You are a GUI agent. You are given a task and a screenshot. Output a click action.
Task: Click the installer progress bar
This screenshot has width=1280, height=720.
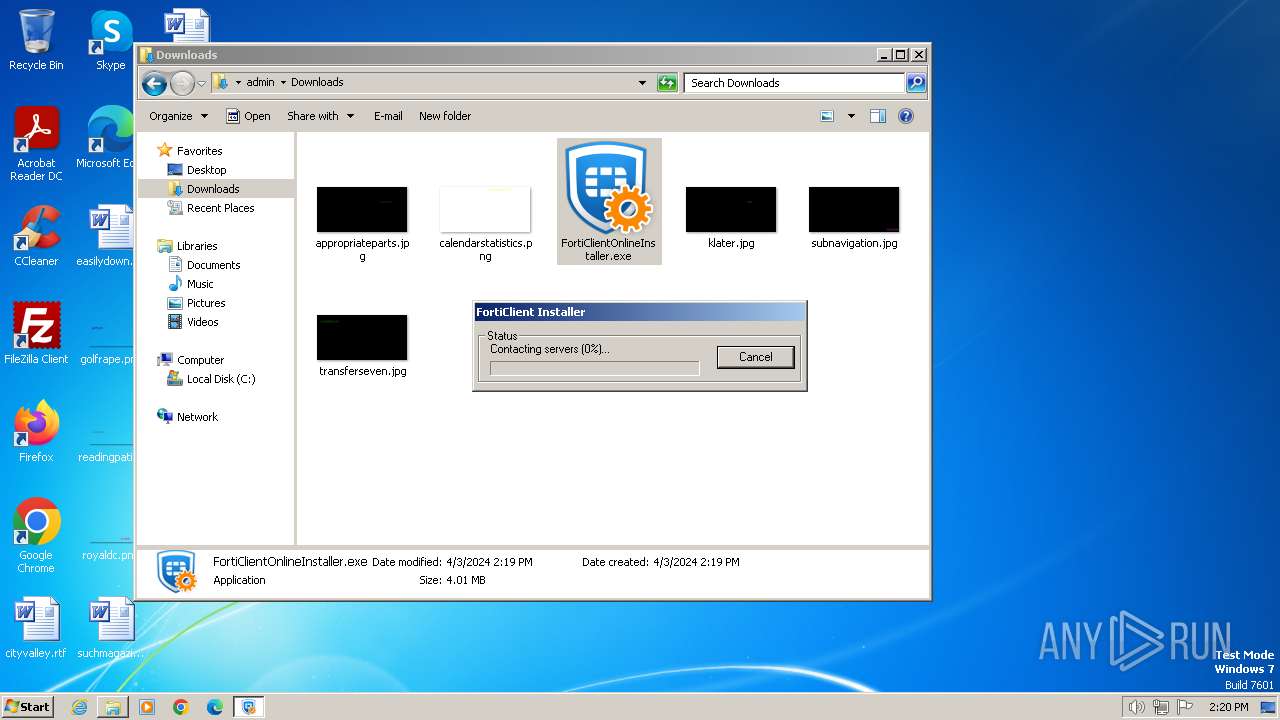(x=594, y=369)
